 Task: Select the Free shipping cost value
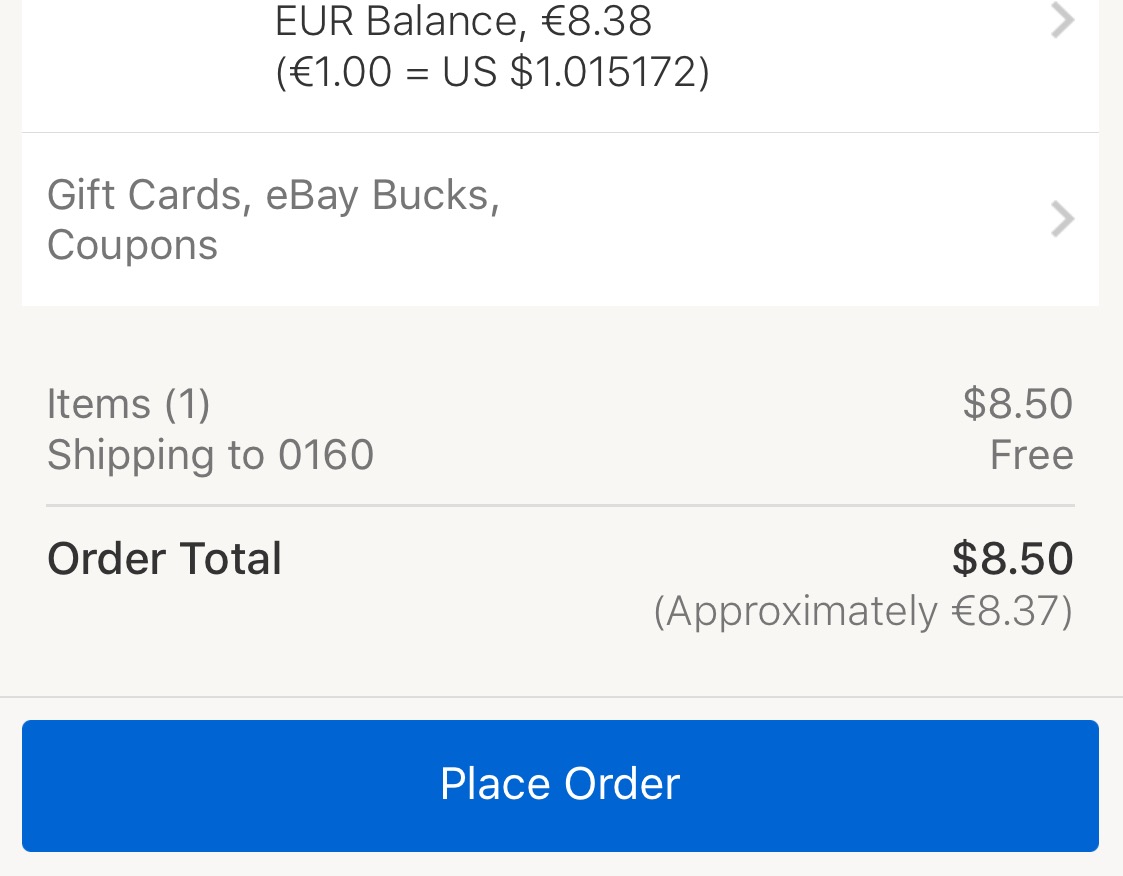coord(1031,456)
